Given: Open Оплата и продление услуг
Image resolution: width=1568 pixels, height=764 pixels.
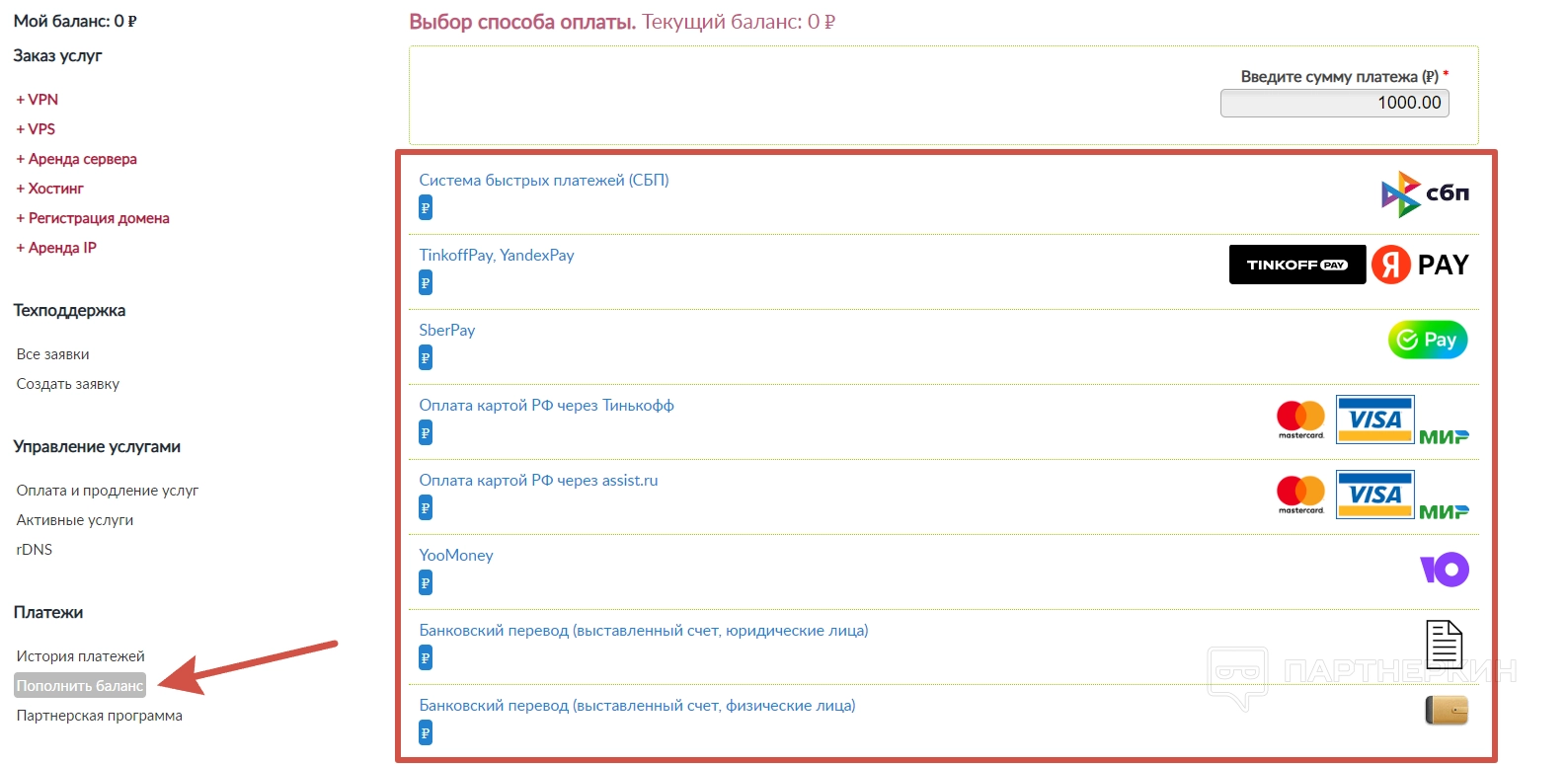Looking at the screenshot, I should coord(108,491).
